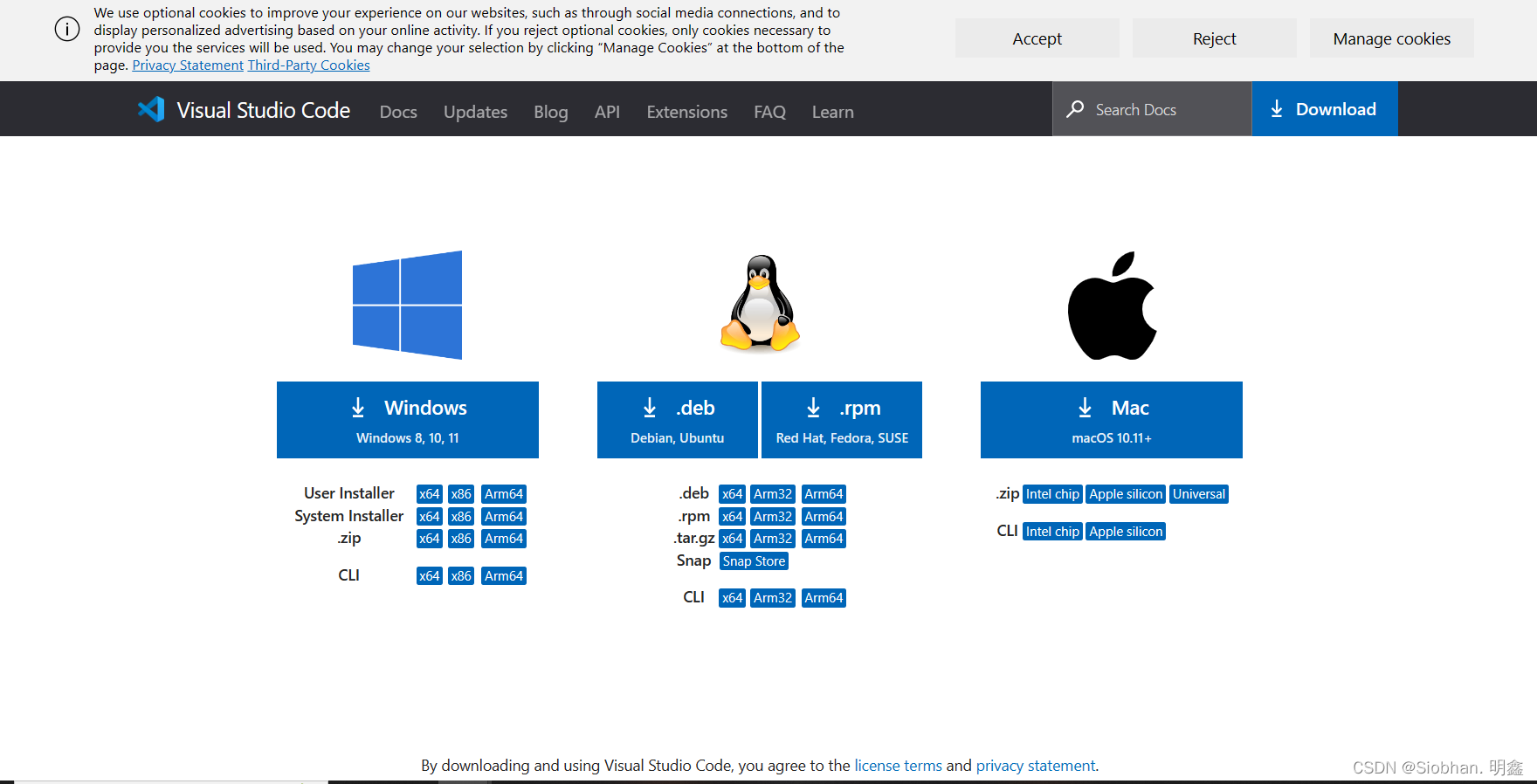Viewport: 1537px width, 784px height.
Task: Reject optional cookies
Action: [1215, 38]
